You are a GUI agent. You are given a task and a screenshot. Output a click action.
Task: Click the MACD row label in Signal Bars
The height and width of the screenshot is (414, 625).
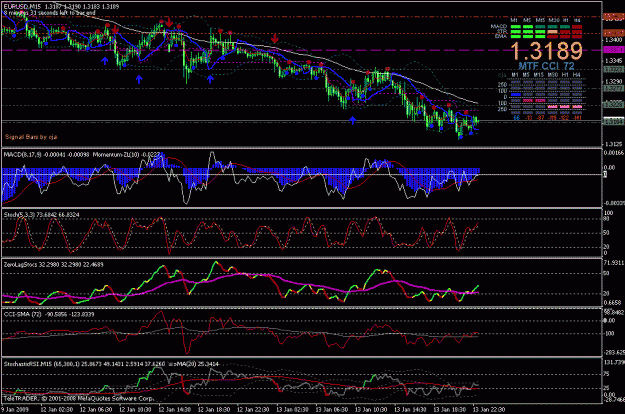point(499,27)
